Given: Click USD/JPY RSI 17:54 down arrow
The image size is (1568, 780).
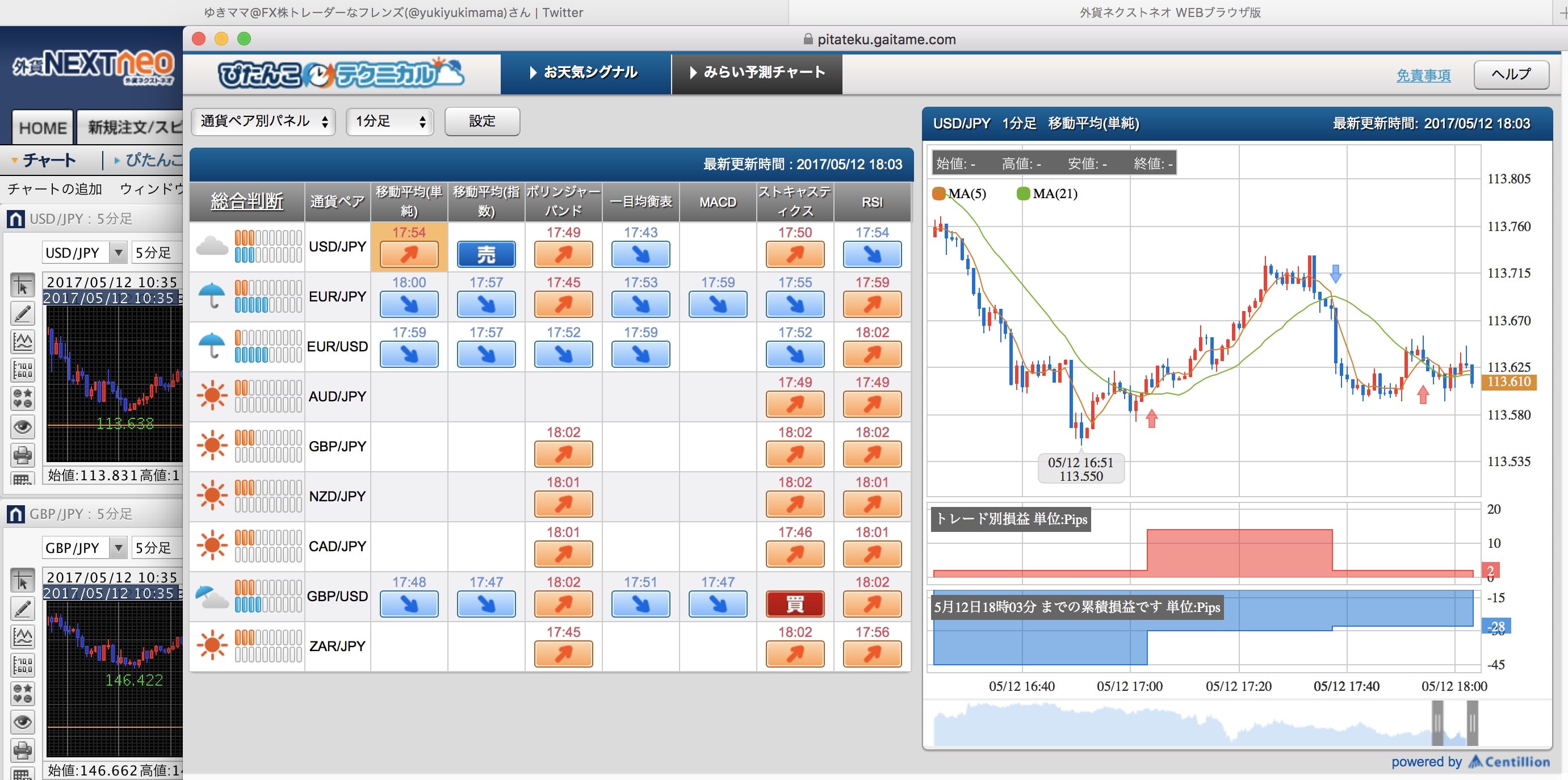Looking at the screenshot, I should tap(872, 254).
